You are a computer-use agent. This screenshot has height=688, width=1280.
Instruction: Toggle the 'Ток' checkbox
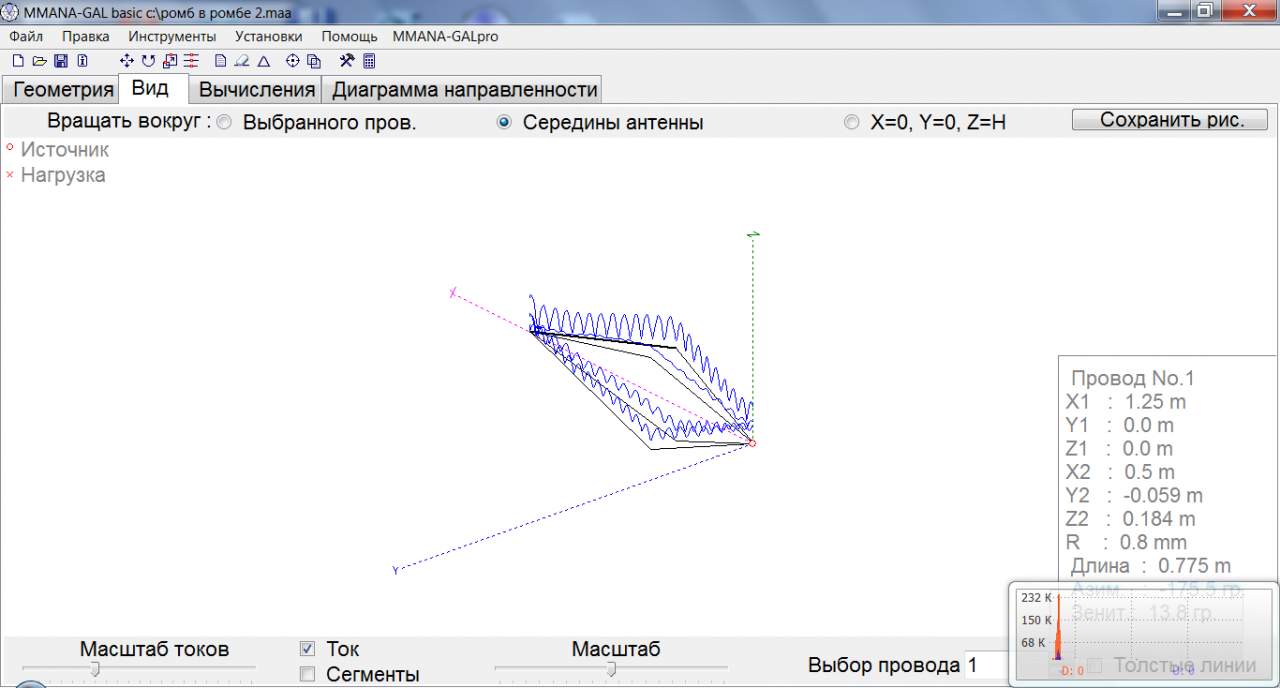pos(308,649)
